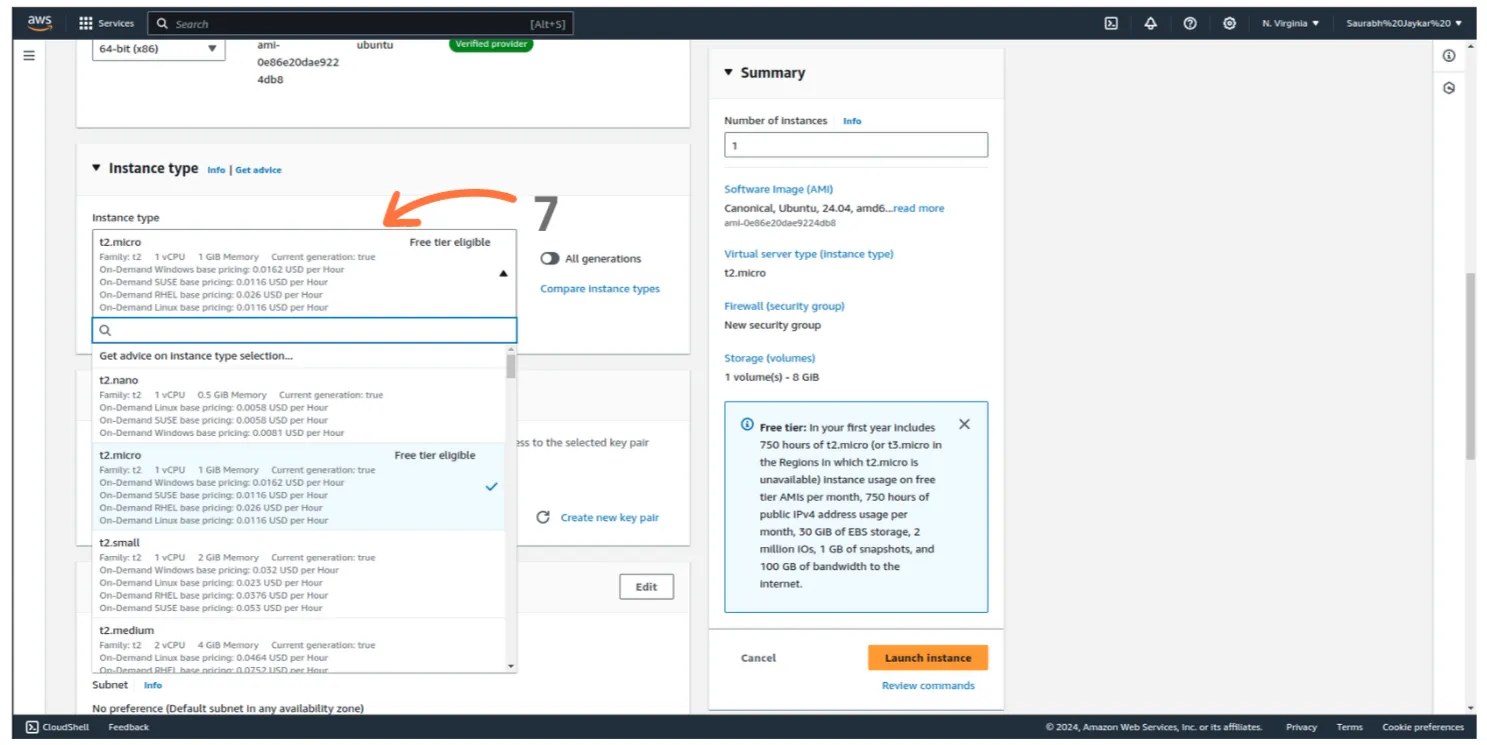Select the t2.micro option in the list
The height and width of the screenshot is (745, 1487).
(x=298, y=487)
